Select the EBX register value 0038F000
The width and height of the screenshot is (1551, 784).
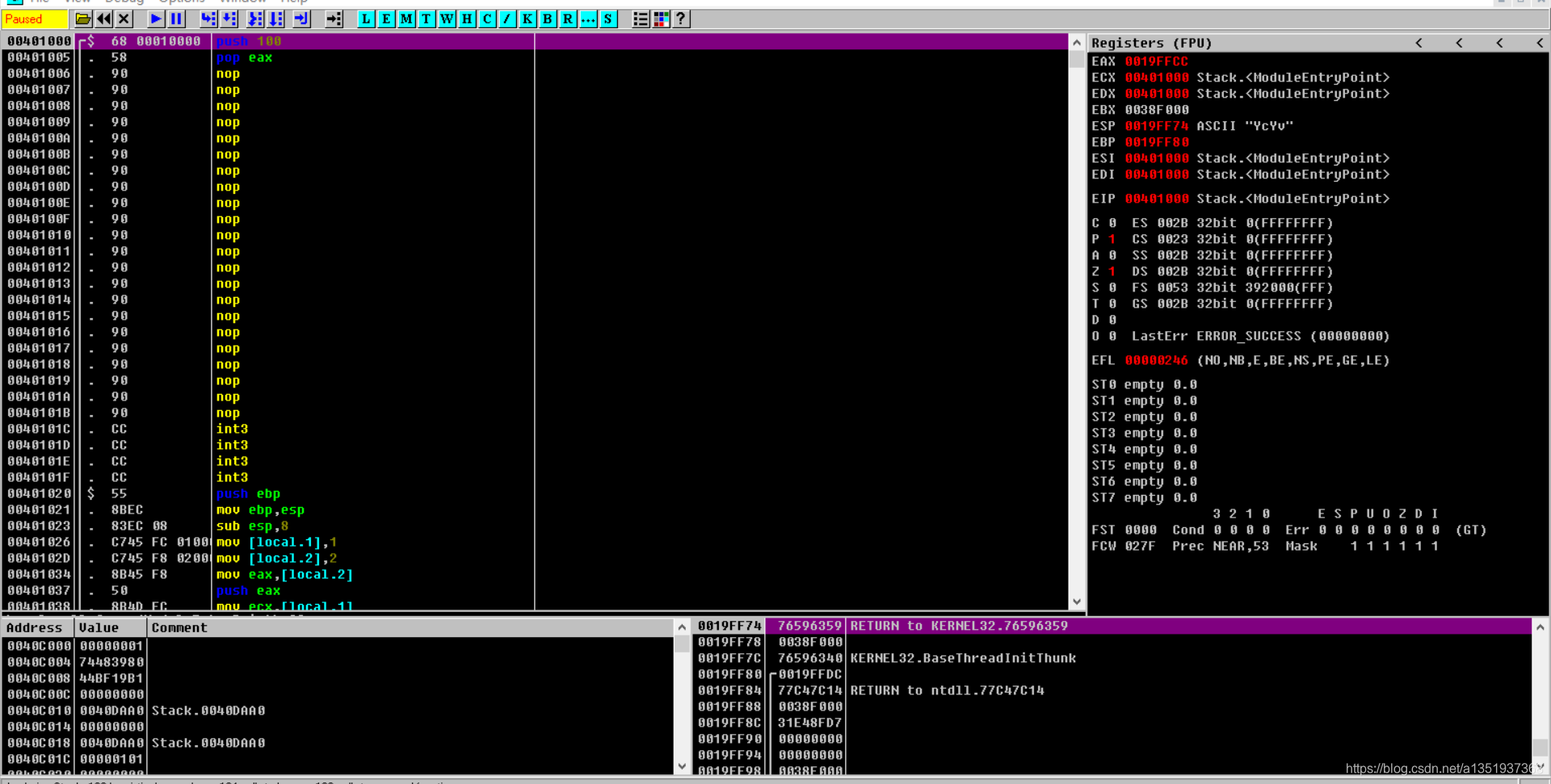point(1156,110)
